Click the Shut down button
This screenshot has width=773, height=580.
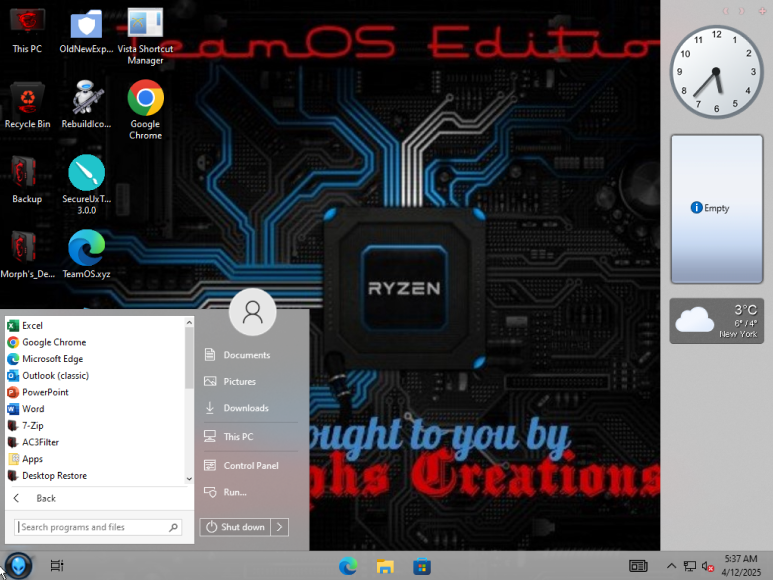(x=235, y=527)
